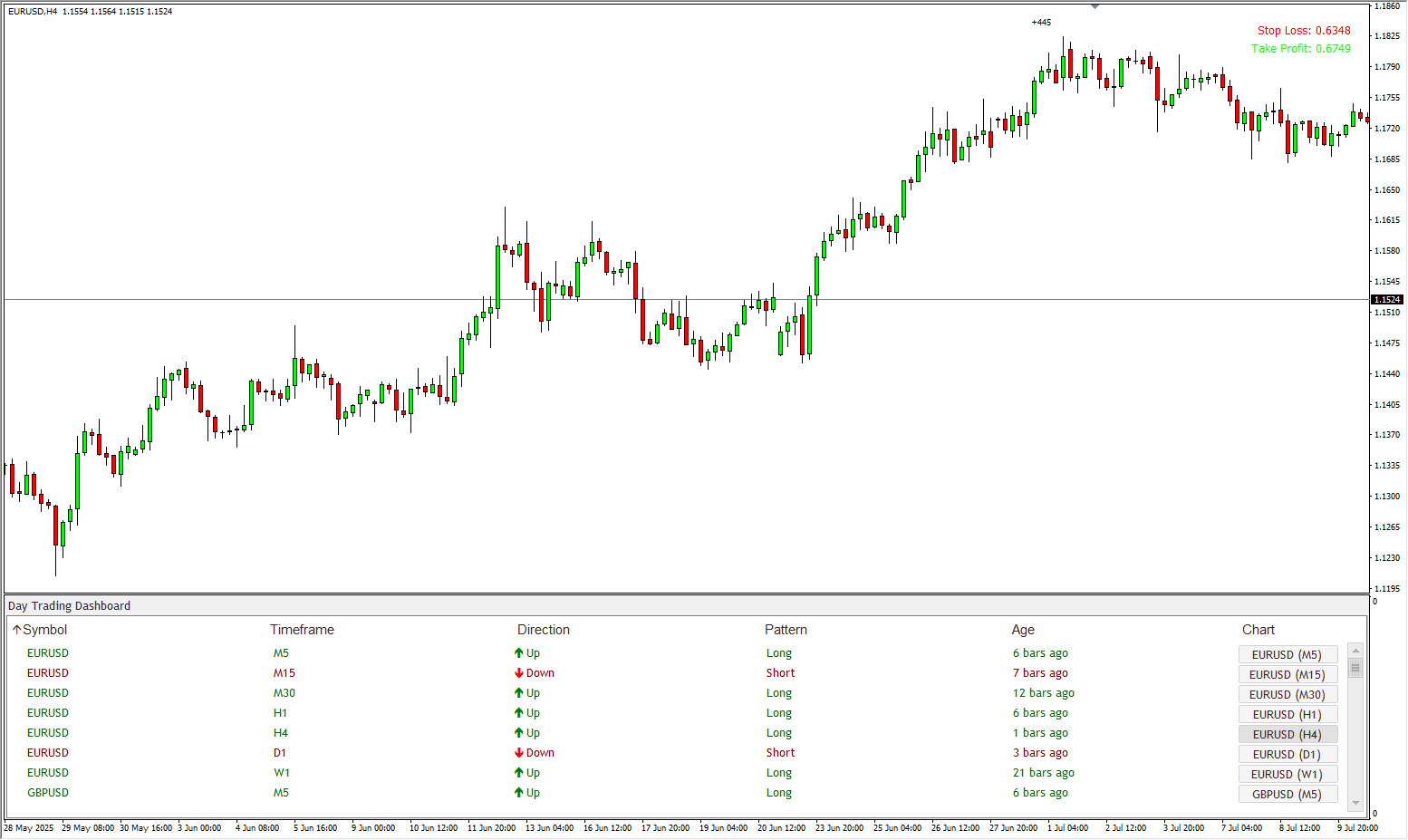Click the dashboard scrollbar up arrow
The height and width of the screenshot is (840, 1408).
(1355, 650)
